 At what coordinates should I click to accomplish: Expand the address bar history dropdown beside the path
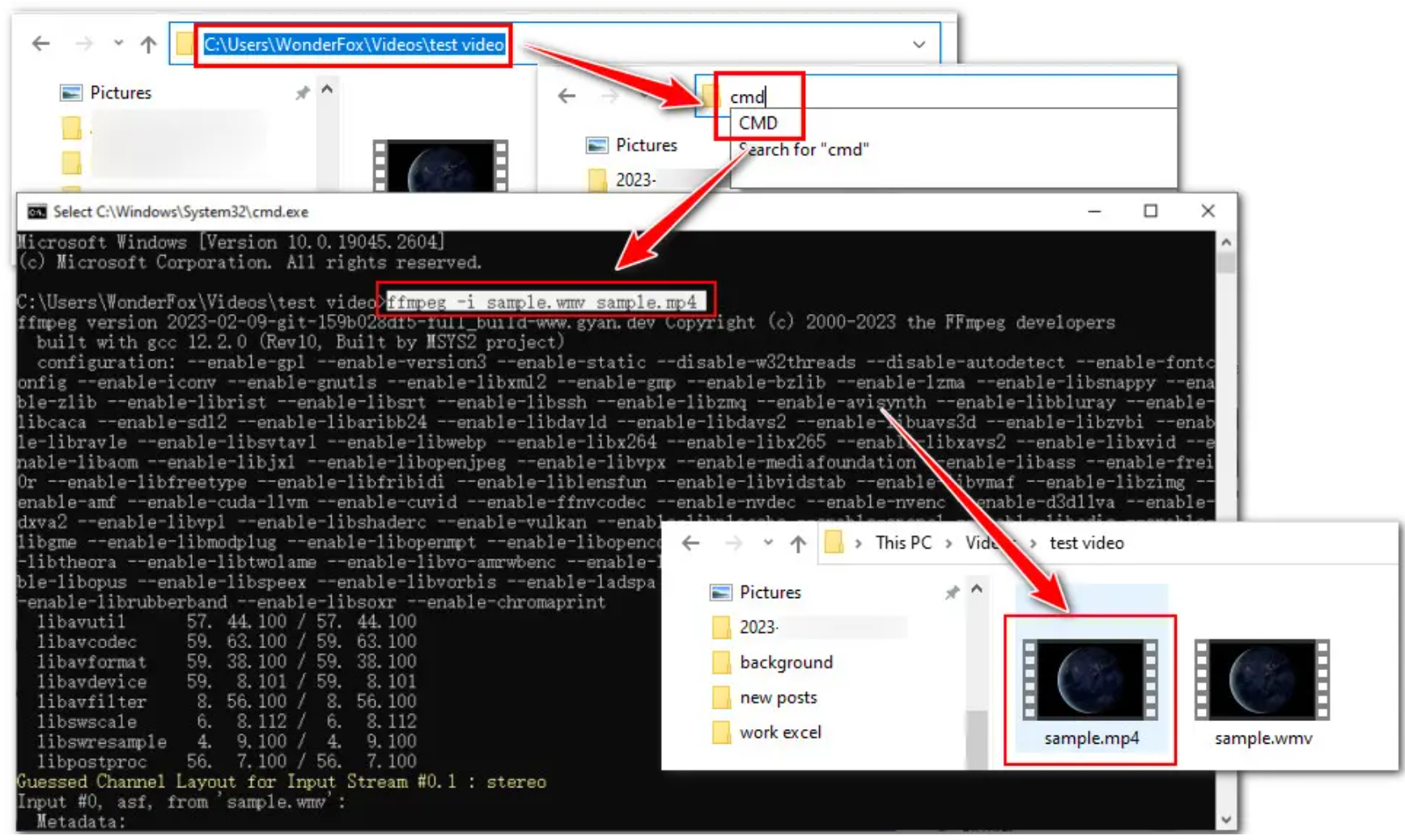[x=919, y=45]
